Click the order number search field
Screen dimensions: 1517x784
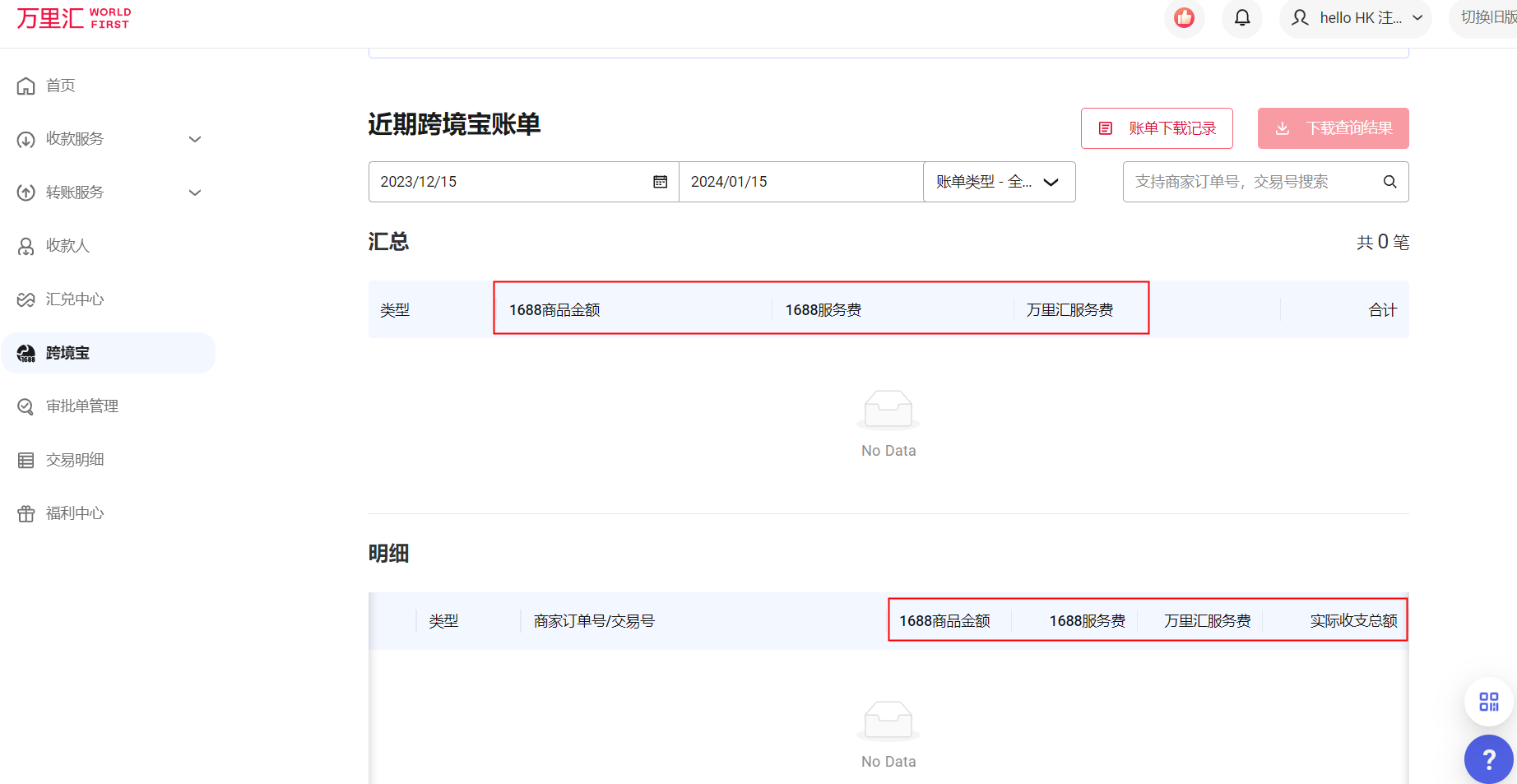1242,181
